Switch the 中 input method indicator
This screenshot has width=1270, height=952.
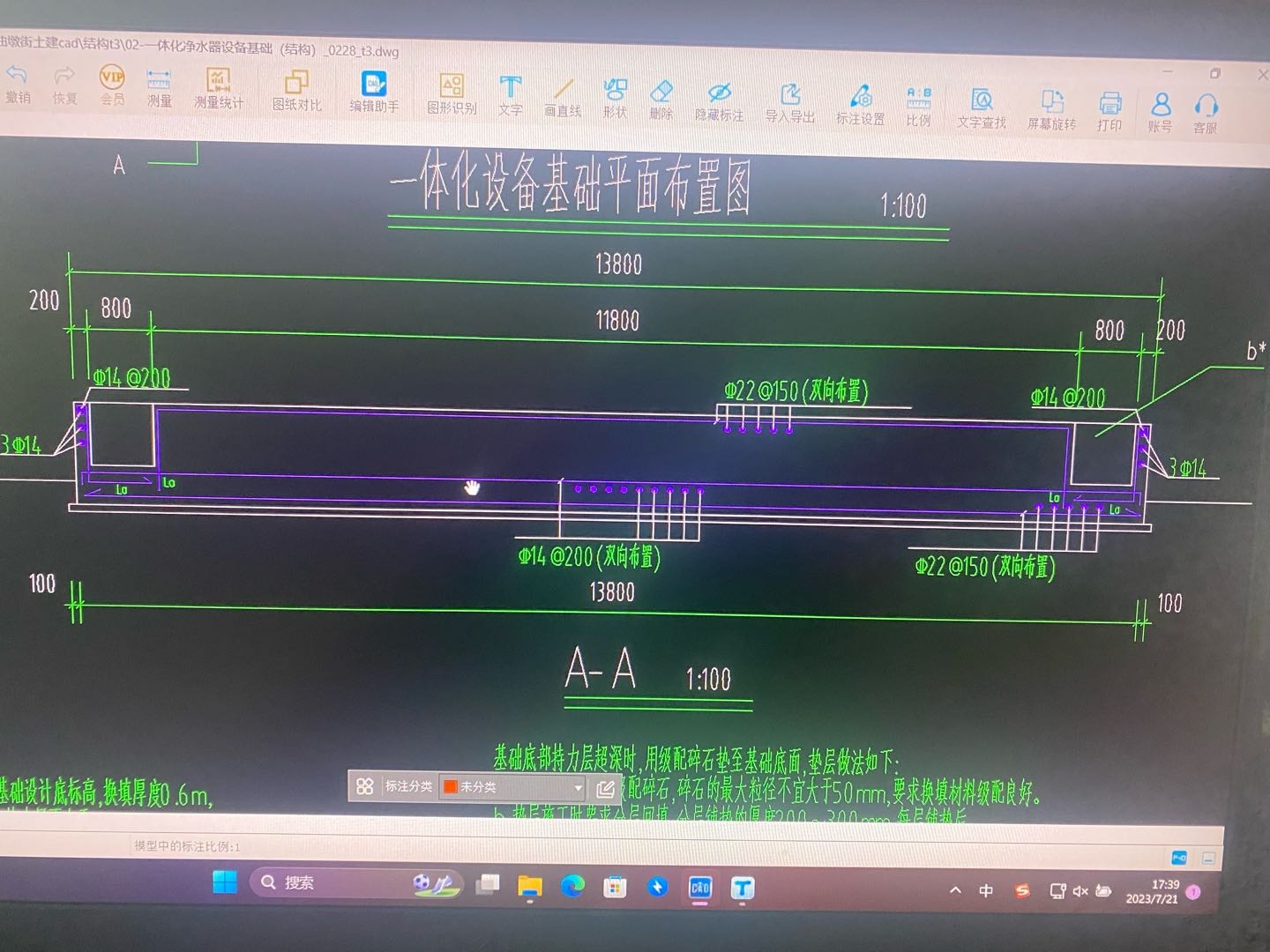click(986, 891)
